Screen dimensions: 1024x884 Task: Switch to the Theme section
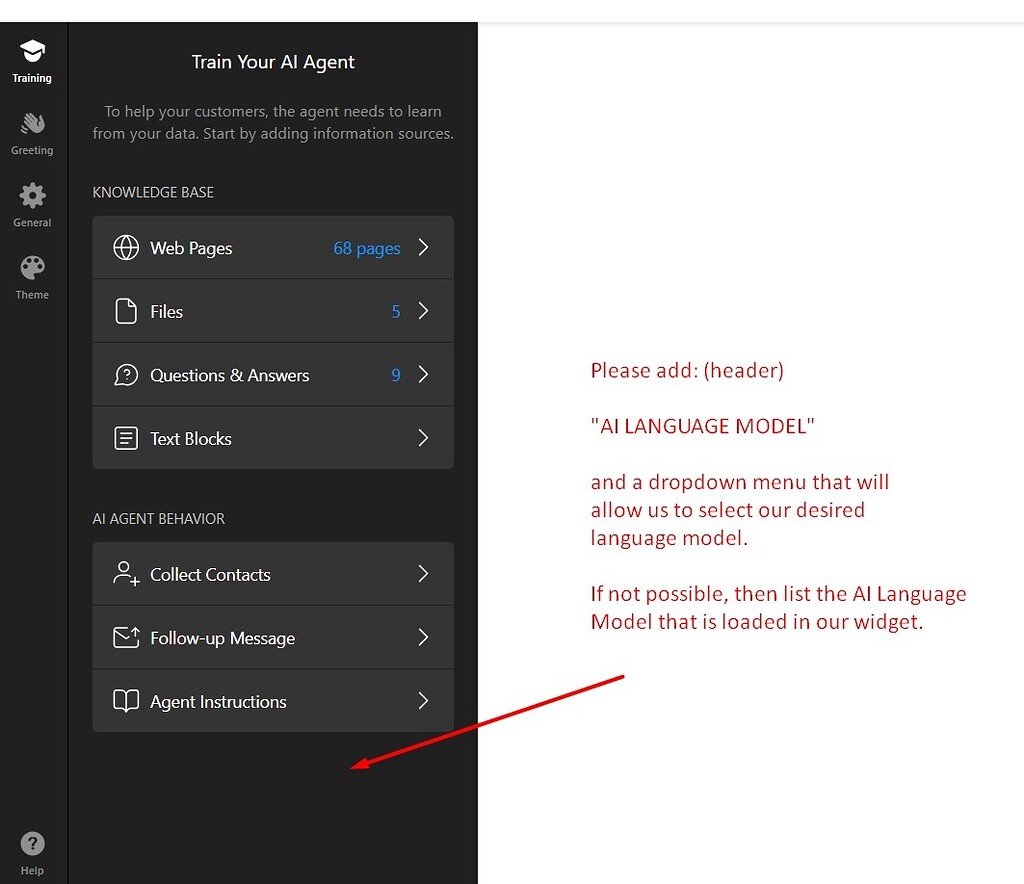pyautogui.click(x=32, y=278)
